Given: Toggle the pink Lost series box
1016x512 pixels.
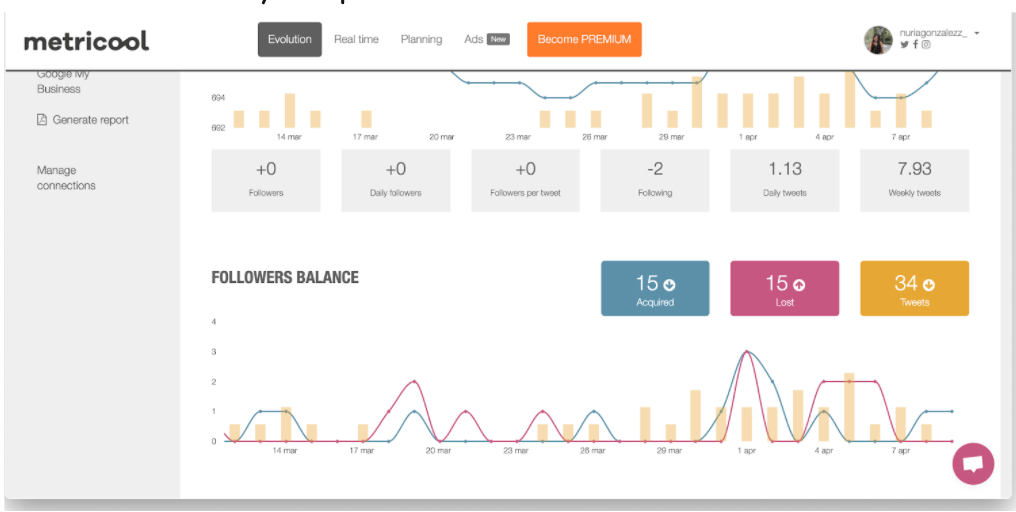Looking at the screenshot, I should click(785, 288).
